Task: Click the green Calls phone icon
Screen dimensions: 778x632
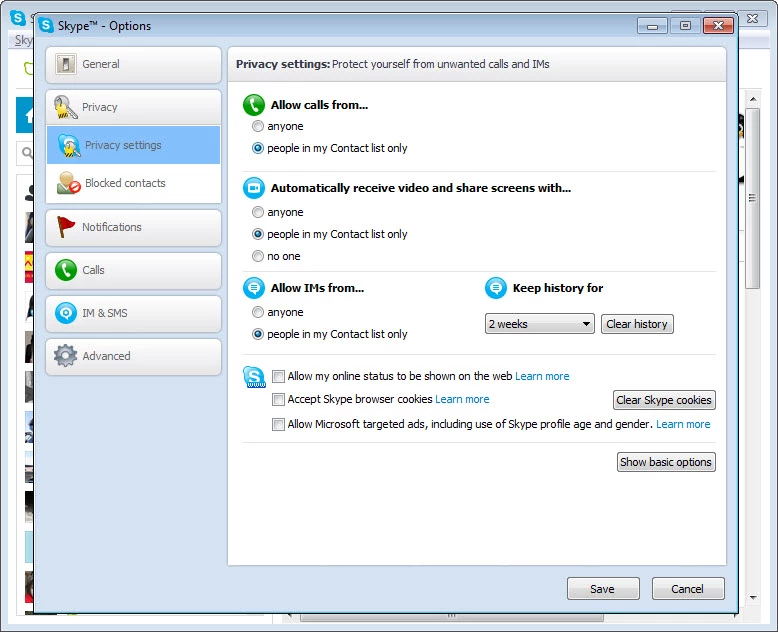Action: (x=66, y=270)
